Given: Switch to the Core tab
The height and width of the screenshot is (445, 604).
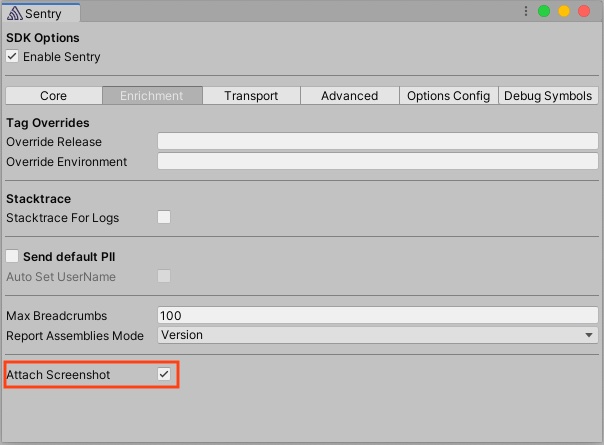Looking at the screenshot, I should [54, 96].
